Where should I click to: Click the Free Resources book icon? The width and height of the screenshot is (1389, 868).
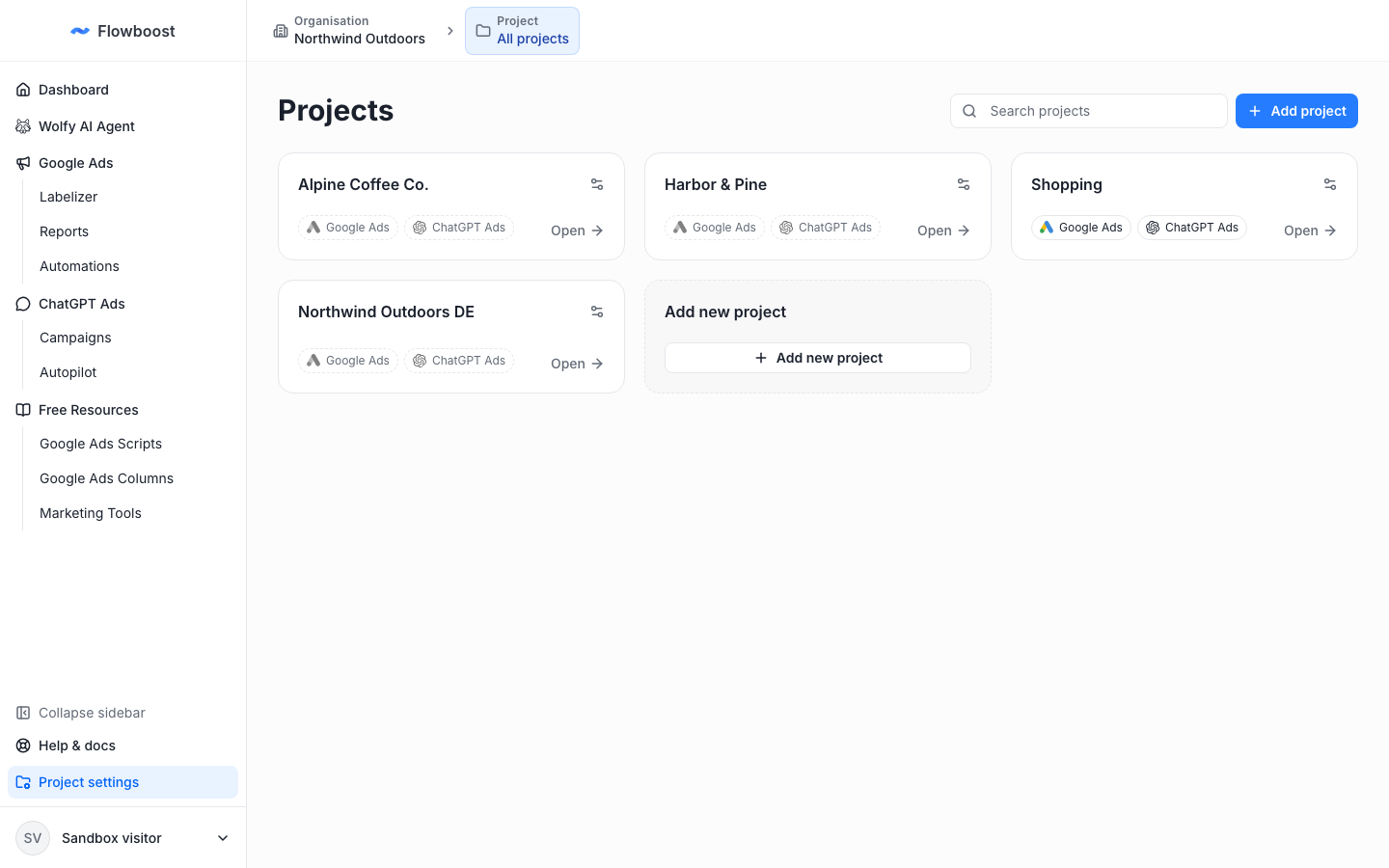click(x=23, y=410)
